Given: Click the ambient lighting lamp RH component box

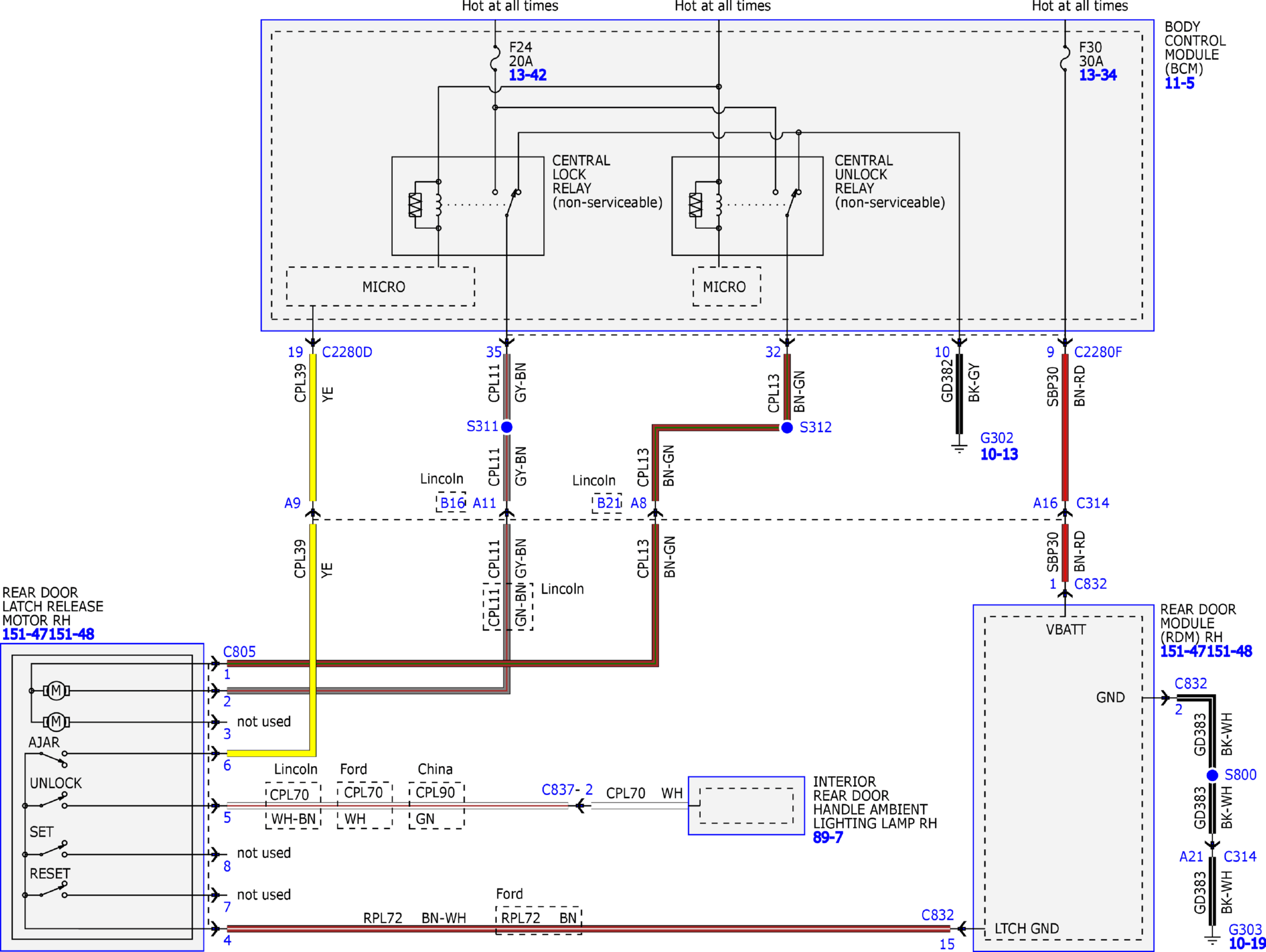Looking at the screenshot, I should pyautogui.click(x=746, y=805).
